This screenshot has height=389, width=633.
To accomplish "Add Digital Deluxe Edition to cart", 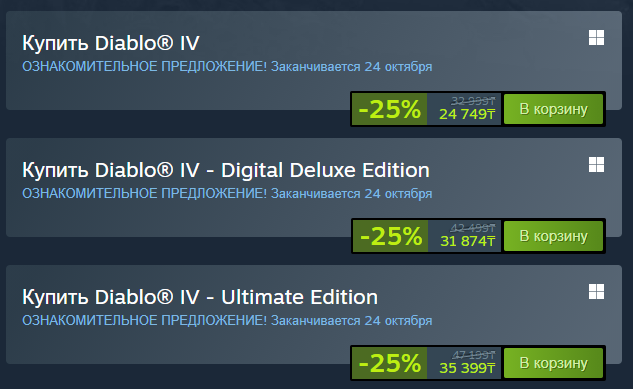I will [553, 236].
